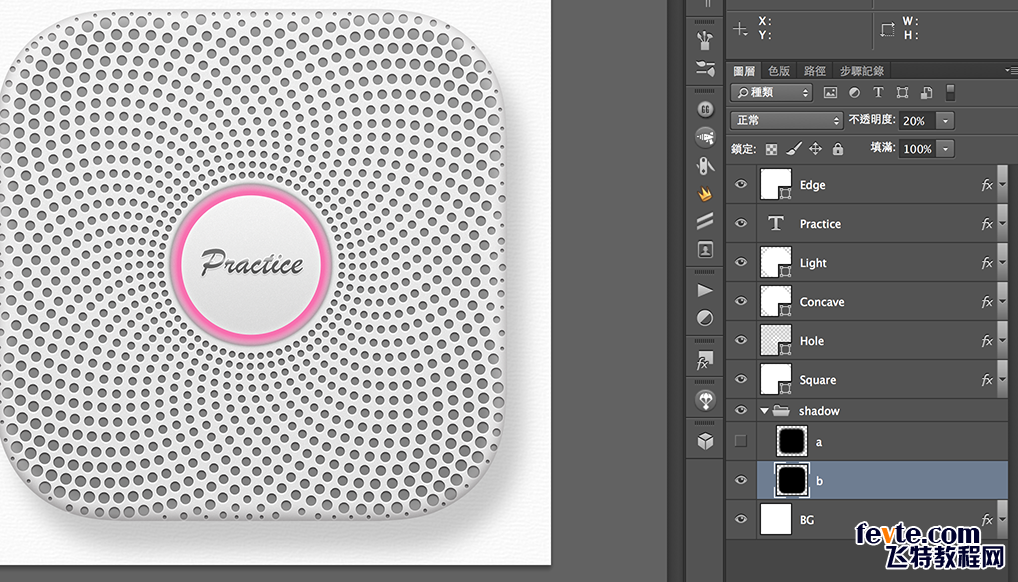The width and height of the screenshot is (1018, 582).
Task: Click the lock position move icon
Action: click(815, 149)
